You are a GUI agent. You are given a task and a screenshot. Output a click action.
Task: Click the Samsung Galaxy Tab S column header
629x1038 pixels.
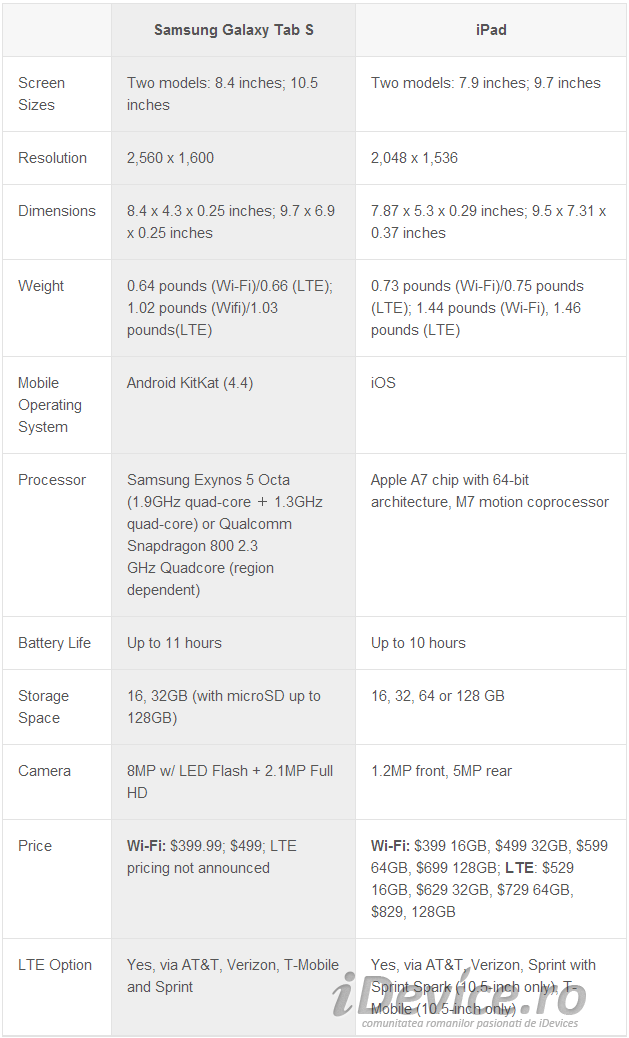tap(234, 30)
